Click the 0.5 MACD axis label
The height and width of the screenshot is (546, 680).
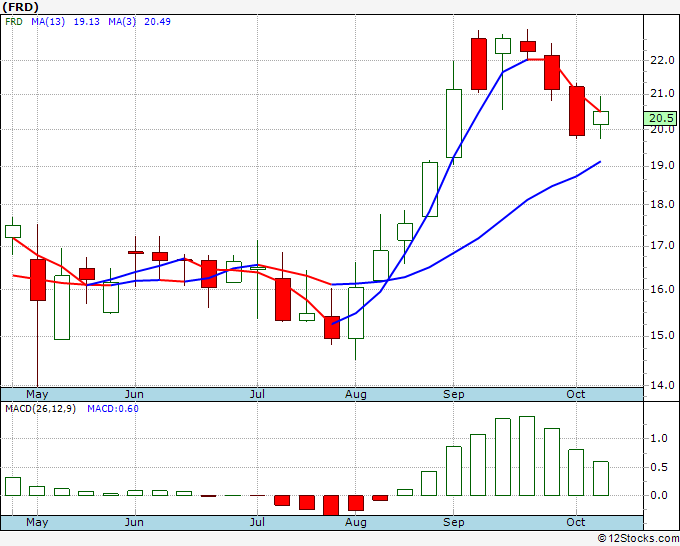pyautogui.click(x=659, y=468)
